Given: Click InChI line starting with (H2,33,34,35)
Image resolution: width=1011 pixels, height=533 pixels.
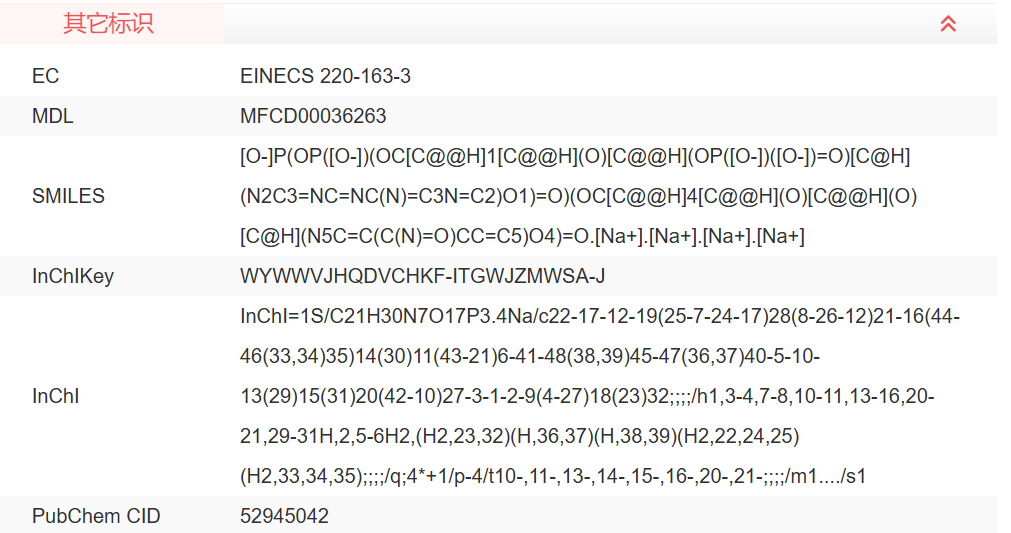Looking at the screenshot, I should coord(552,477).
